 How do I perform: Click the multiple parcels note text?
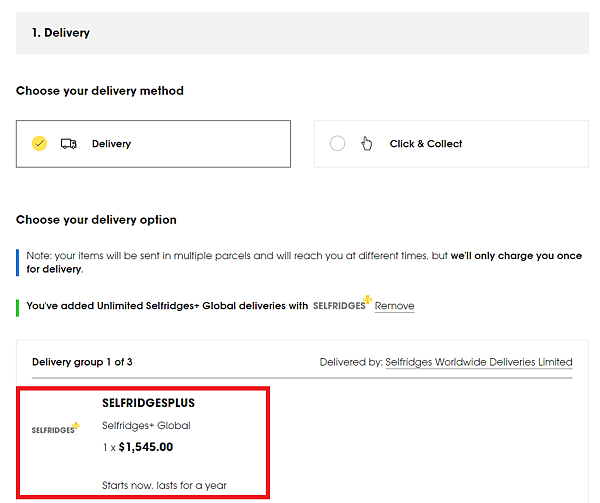tap(304, 262)
